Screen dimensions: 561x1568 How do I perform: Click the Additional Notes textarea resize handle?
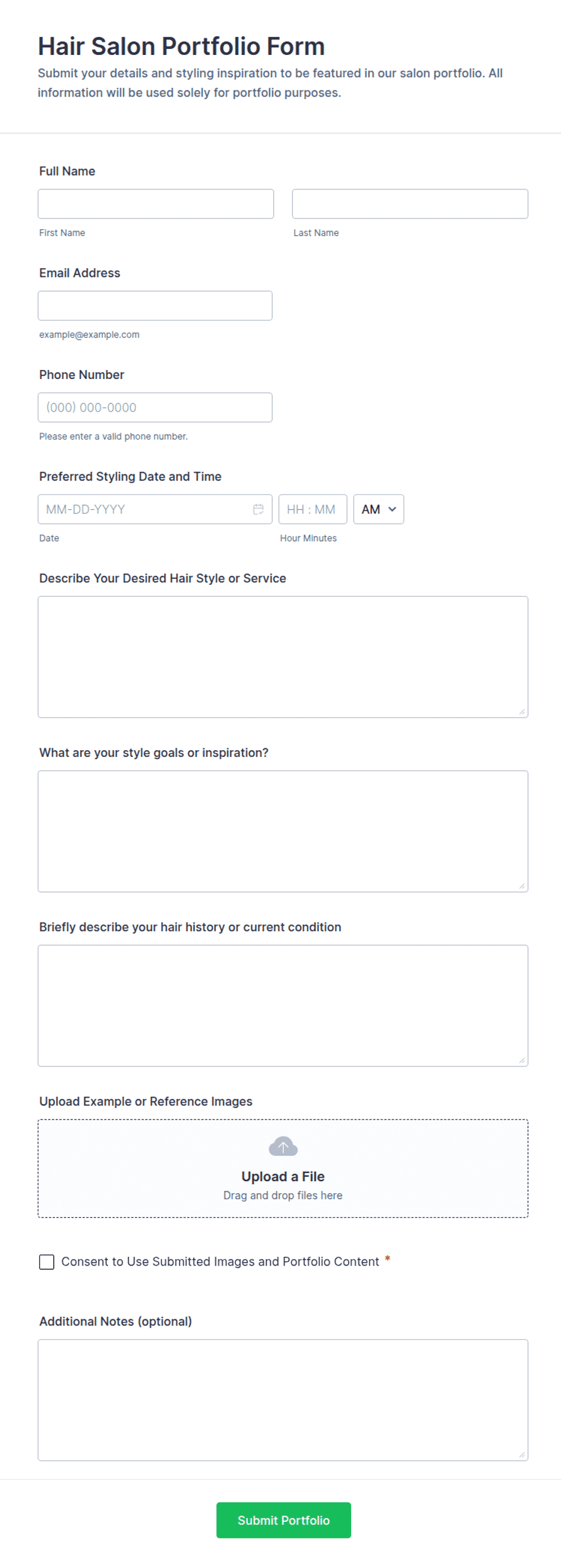tap(522, 1455)
